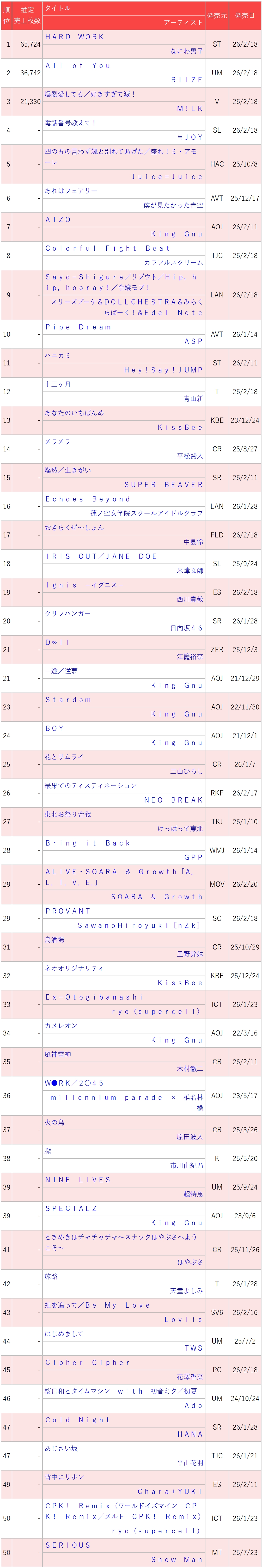Select the M!LK artist name
The width and height of the screenshot is (262, 1568).
pos(190,109)
